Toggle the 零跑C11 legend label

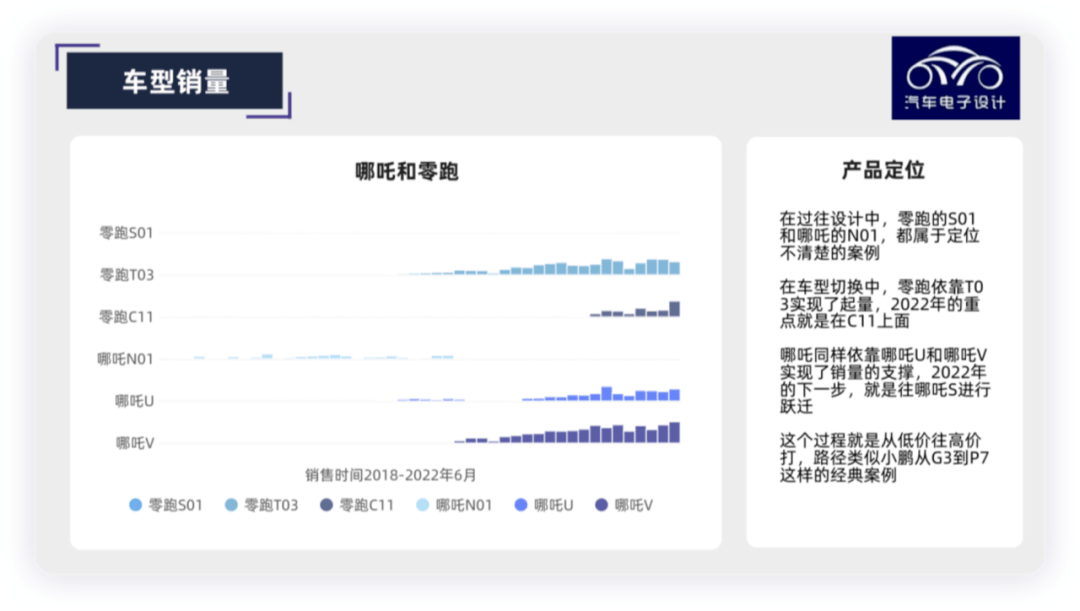[366, 505]
